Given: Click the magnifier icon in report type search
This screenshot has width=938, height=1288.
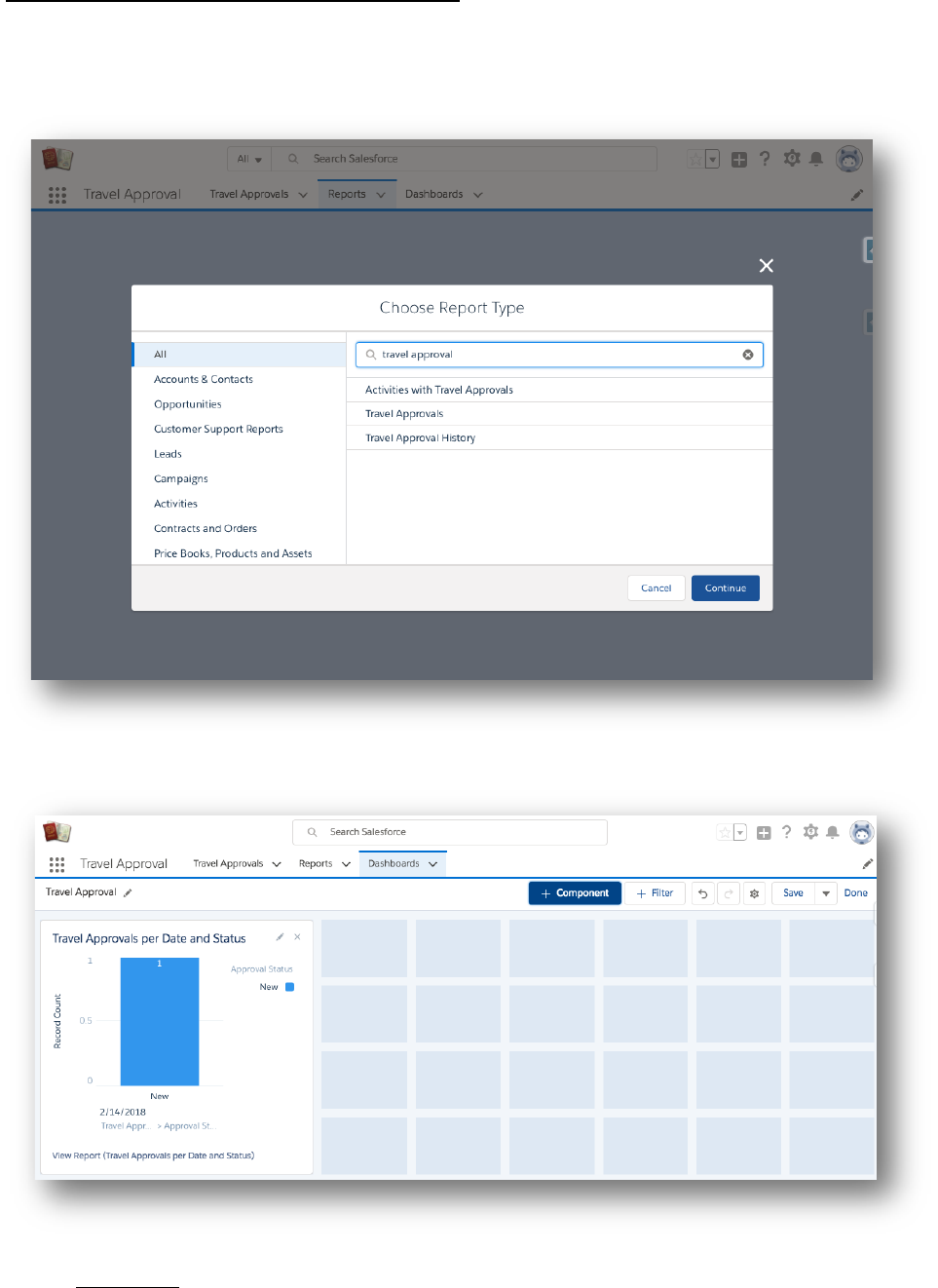Looking at the screenshot, I should coord(371,355).
